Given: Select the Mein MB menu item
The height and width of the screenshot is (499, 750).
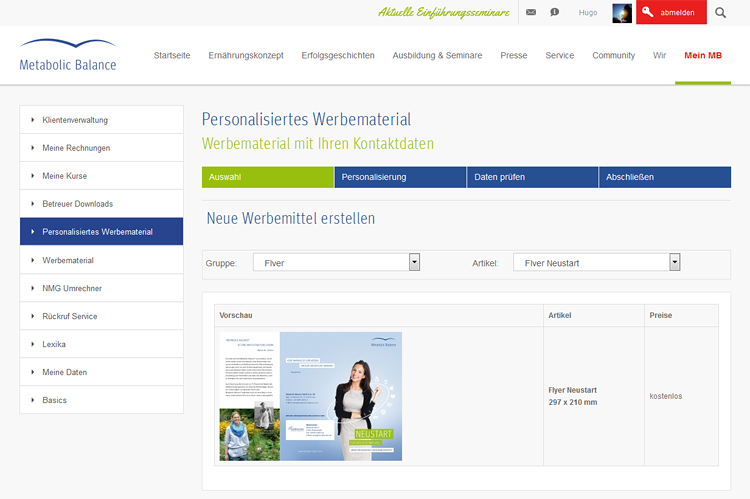Looking at the screenshot, I should coord(703,55).
